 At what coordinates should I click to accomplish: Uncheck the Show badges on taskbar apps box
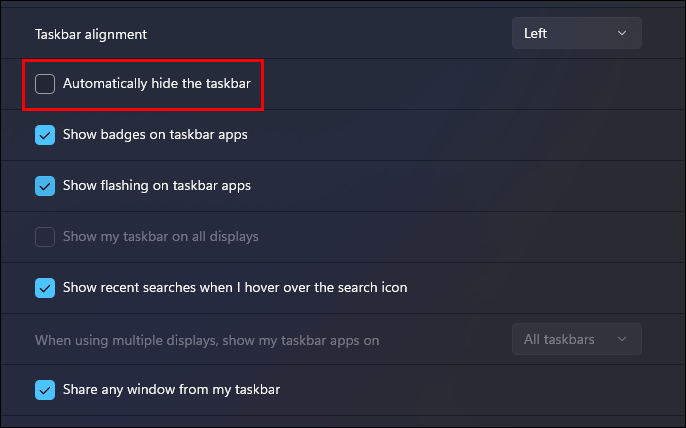[45, 135]
